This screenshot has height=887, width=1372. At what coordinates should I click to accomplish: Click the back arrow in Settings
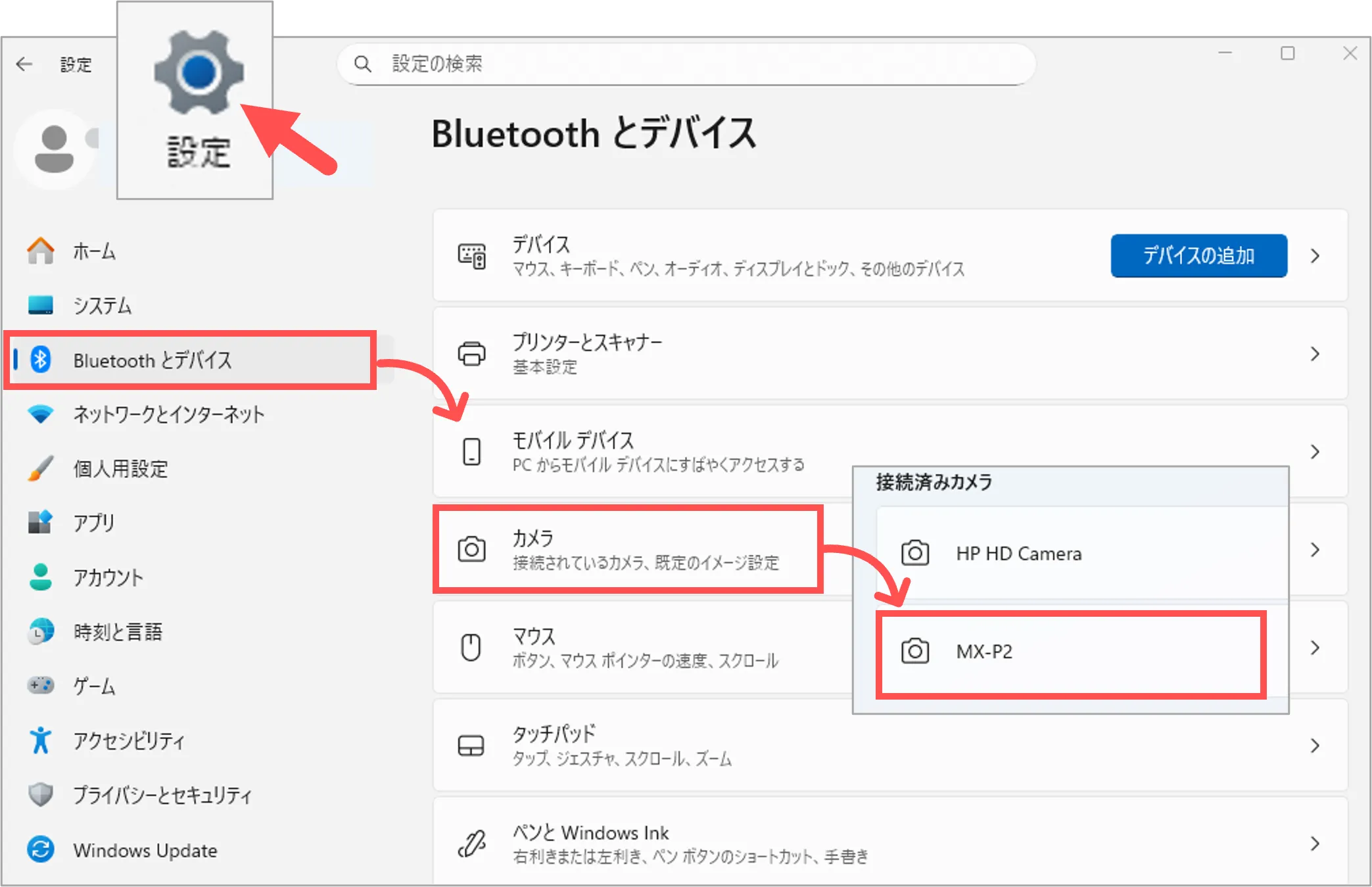(24, 64)
